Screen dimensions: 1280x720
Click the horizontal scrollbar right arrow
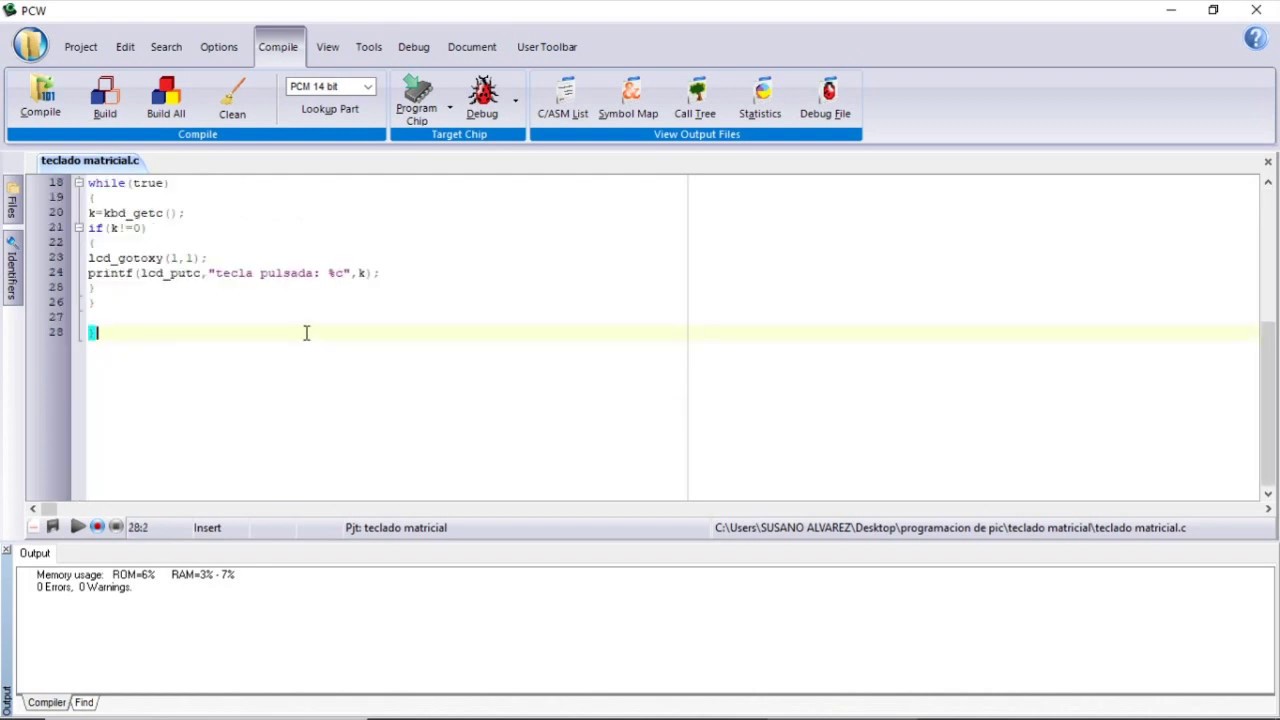point(1268,509)
